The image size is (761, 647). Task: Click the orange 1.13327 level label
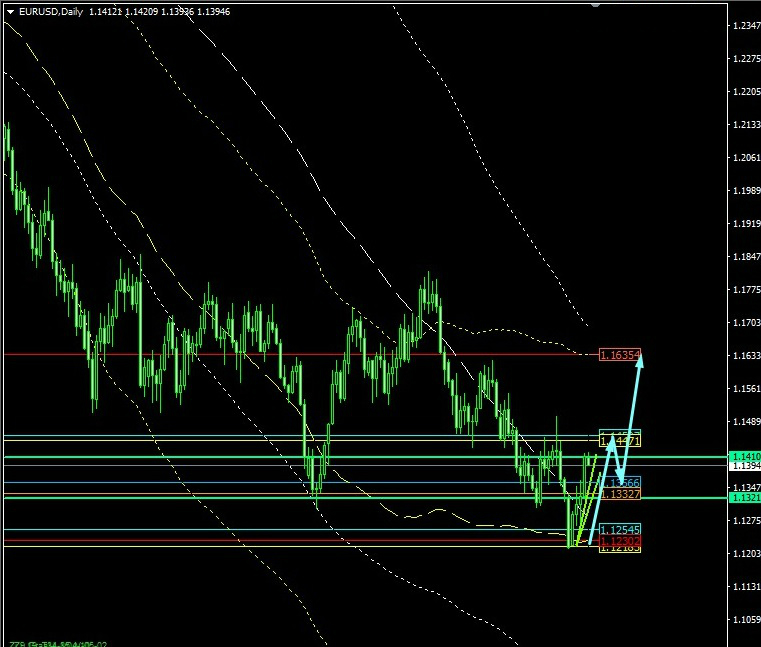tap(618, 494)
